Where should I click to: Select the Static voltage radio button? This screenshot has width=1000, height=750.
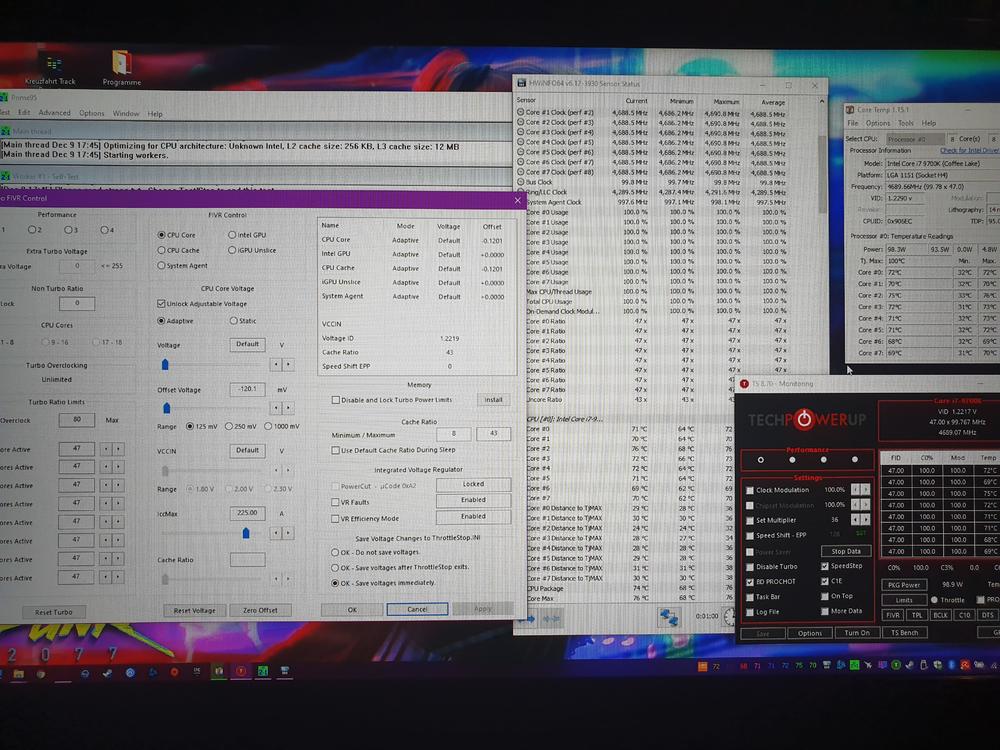tap(235, 321)
